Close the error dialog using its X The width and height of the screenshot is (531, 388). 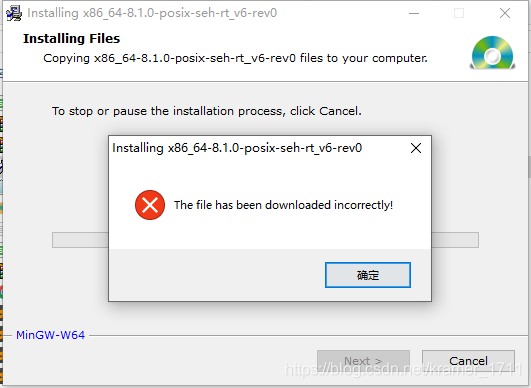pyautogui.click(x=416, y=148)
